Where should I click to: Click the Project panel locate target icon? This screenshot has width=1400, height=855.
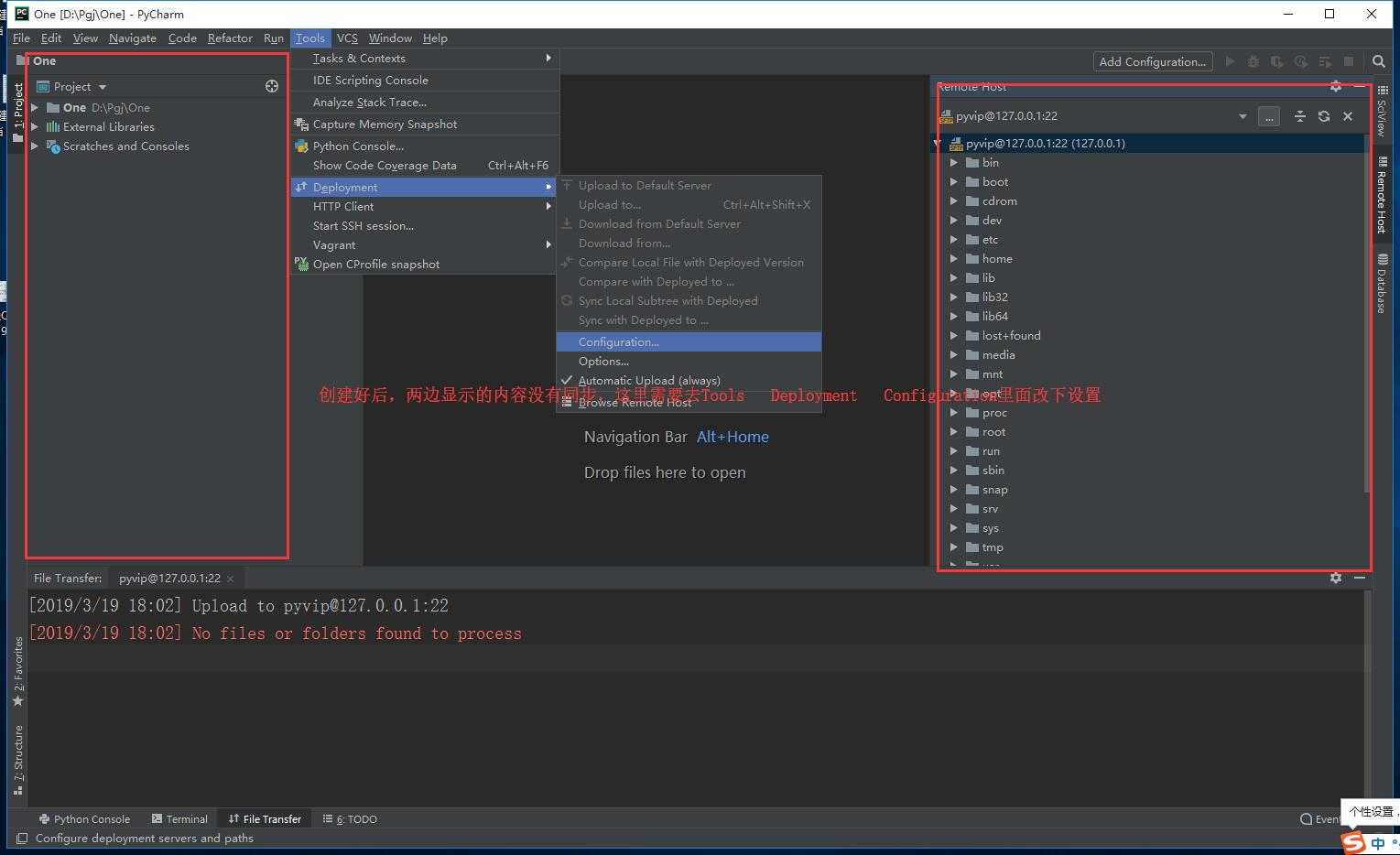272,86
